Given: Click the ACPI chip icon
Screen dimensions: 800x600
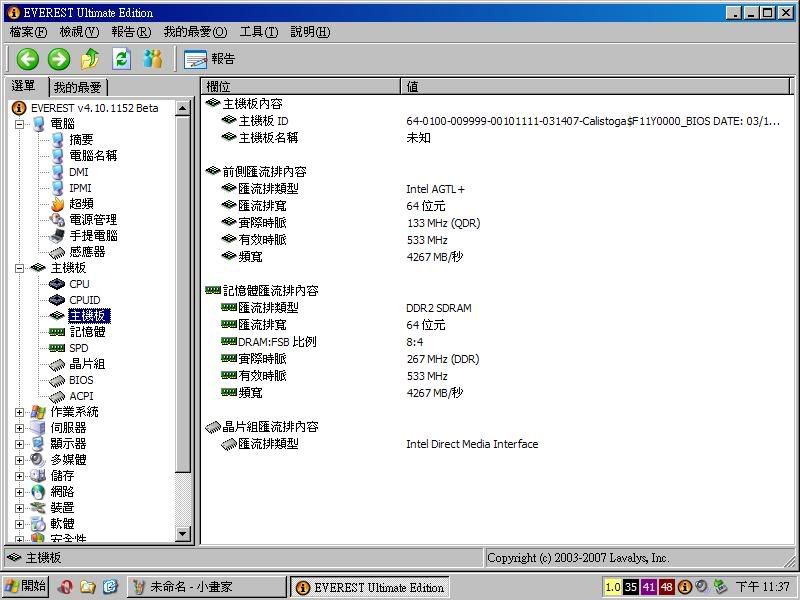Looking at the screenshot, I should (x=57, y=396).
